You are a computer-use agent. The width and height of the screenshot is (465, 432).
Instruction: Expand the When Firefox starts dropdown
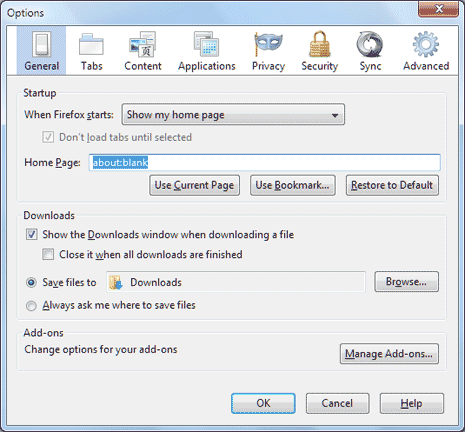[233, 115]
